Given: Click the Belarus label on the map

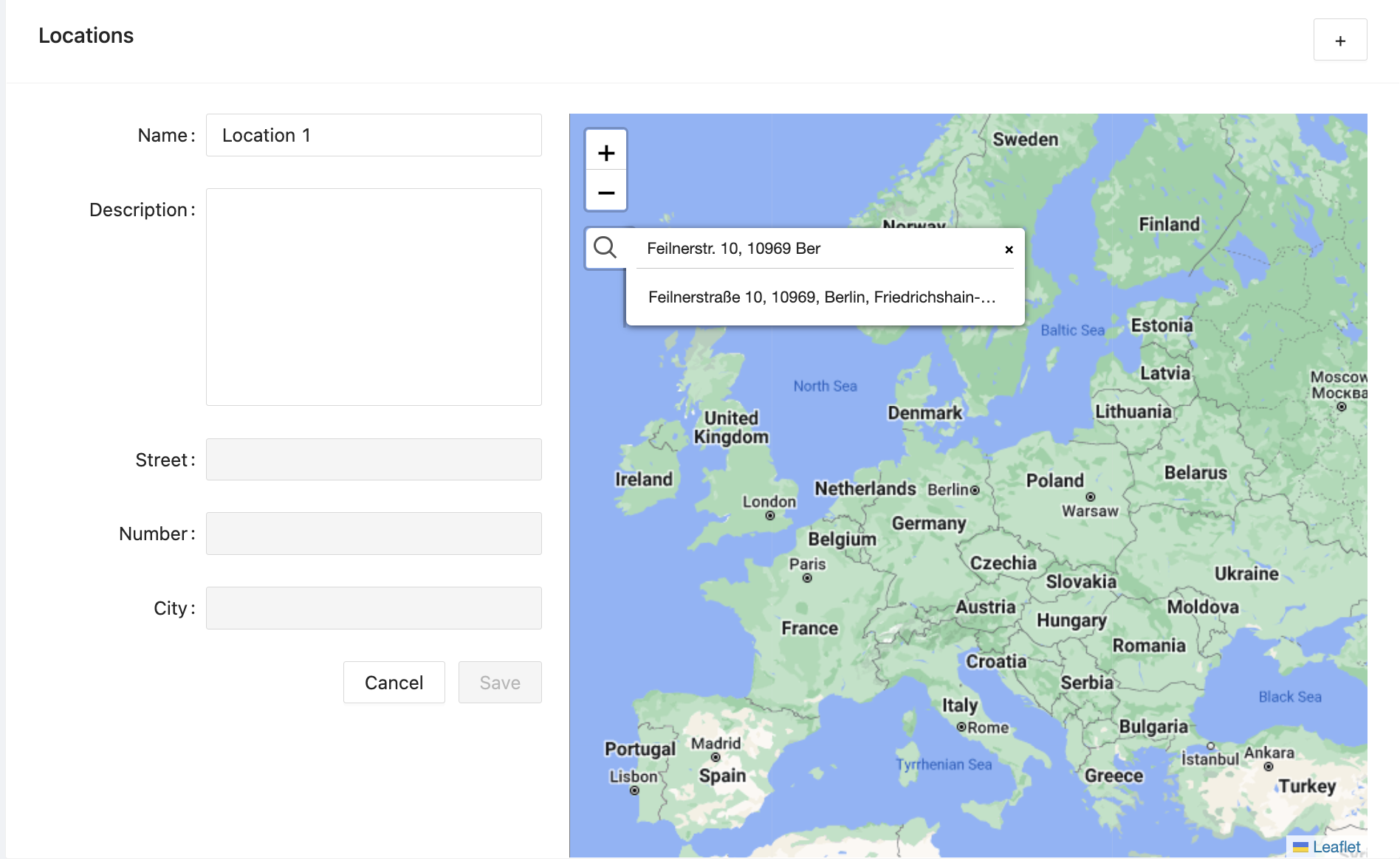Looking at the screenshot, I should click(x=1195, y=473).
